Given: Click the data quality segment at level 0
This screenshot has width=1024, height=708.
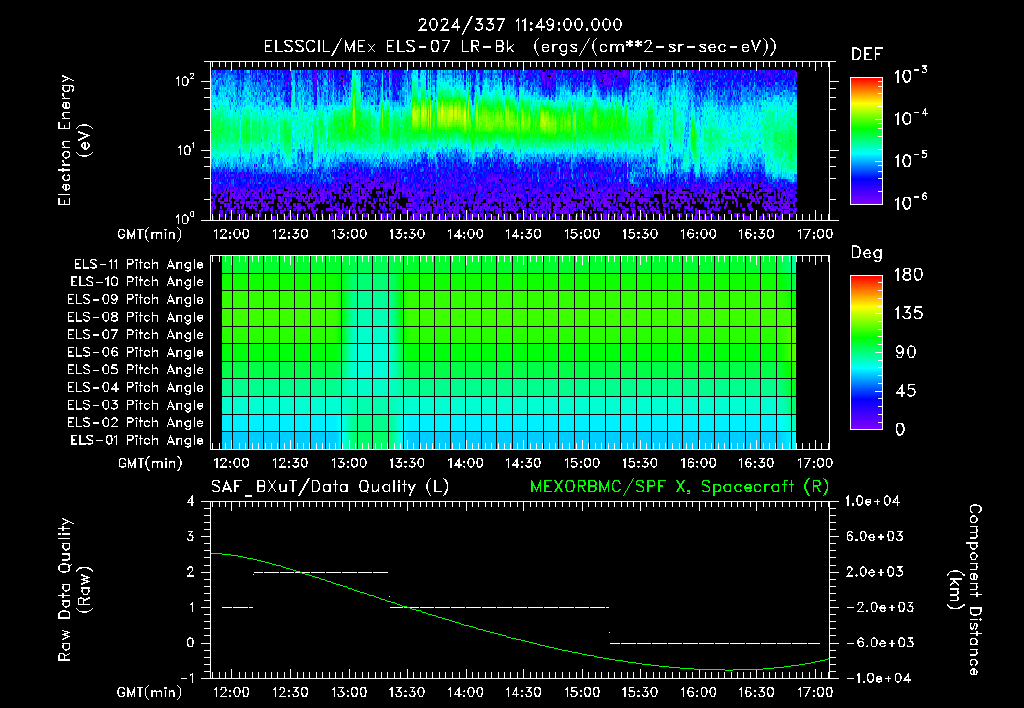Looking at the screenshot, I should pos(715,643).
